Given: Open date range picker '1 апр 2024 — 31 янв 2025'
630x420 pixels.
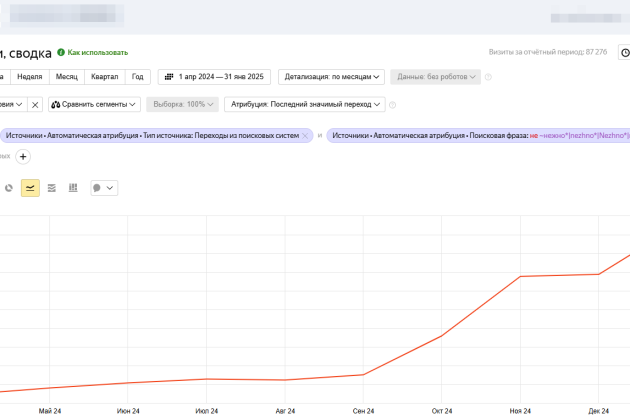Looking at the screenshot, I should (214, 77).
